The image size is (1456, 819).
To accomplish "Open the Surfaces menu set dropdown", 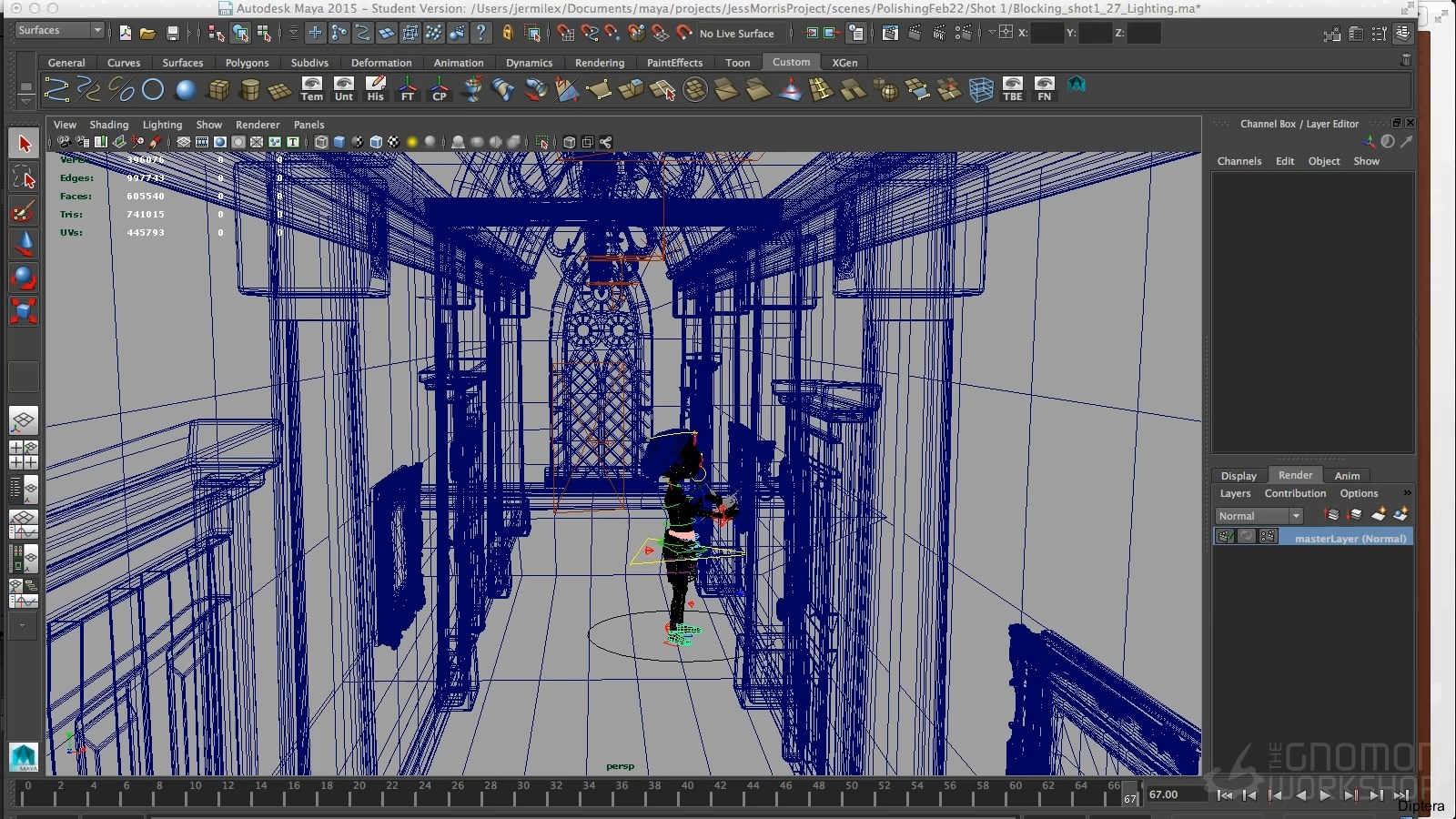I will [60, 31].
